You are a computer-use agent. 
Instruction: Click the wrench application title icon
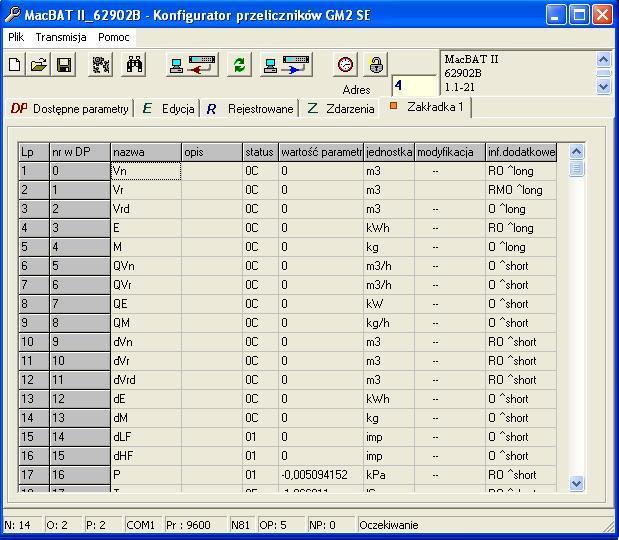(x=13, y=15)
